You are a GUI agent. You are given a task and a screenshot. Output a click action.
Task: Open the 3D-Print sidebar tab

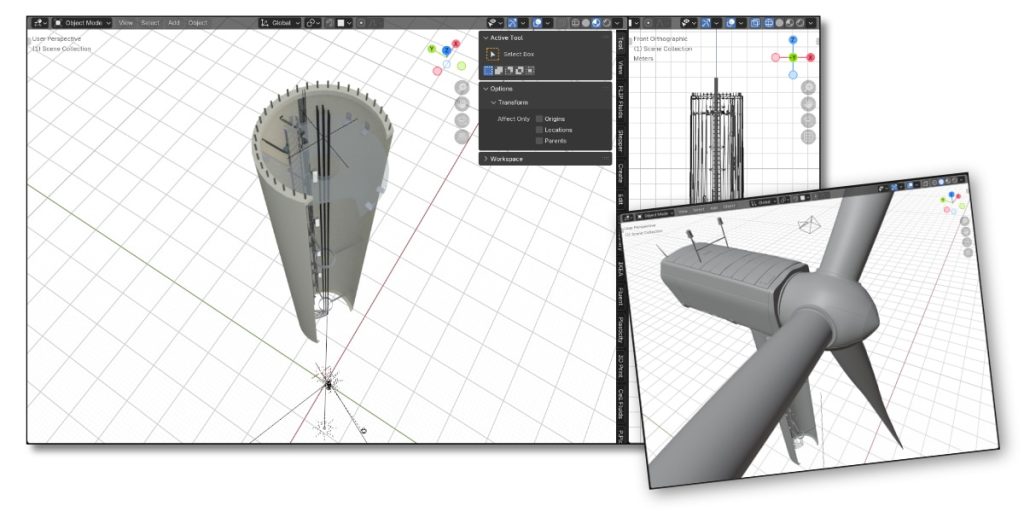(620, 364)
